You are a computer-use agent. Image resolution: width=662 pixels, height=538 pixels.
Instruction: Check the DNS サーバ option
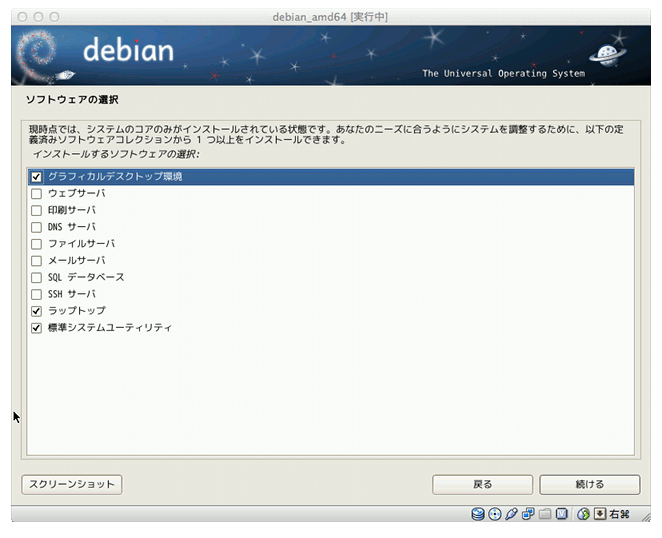click(x=37, y=227)
